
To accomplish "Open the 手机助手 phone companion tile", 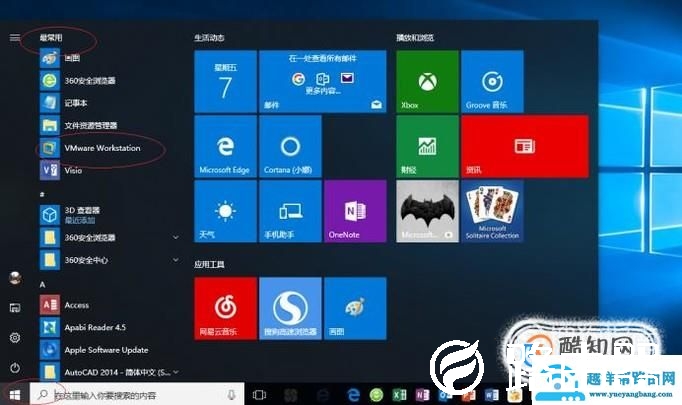I will (290, 211).
